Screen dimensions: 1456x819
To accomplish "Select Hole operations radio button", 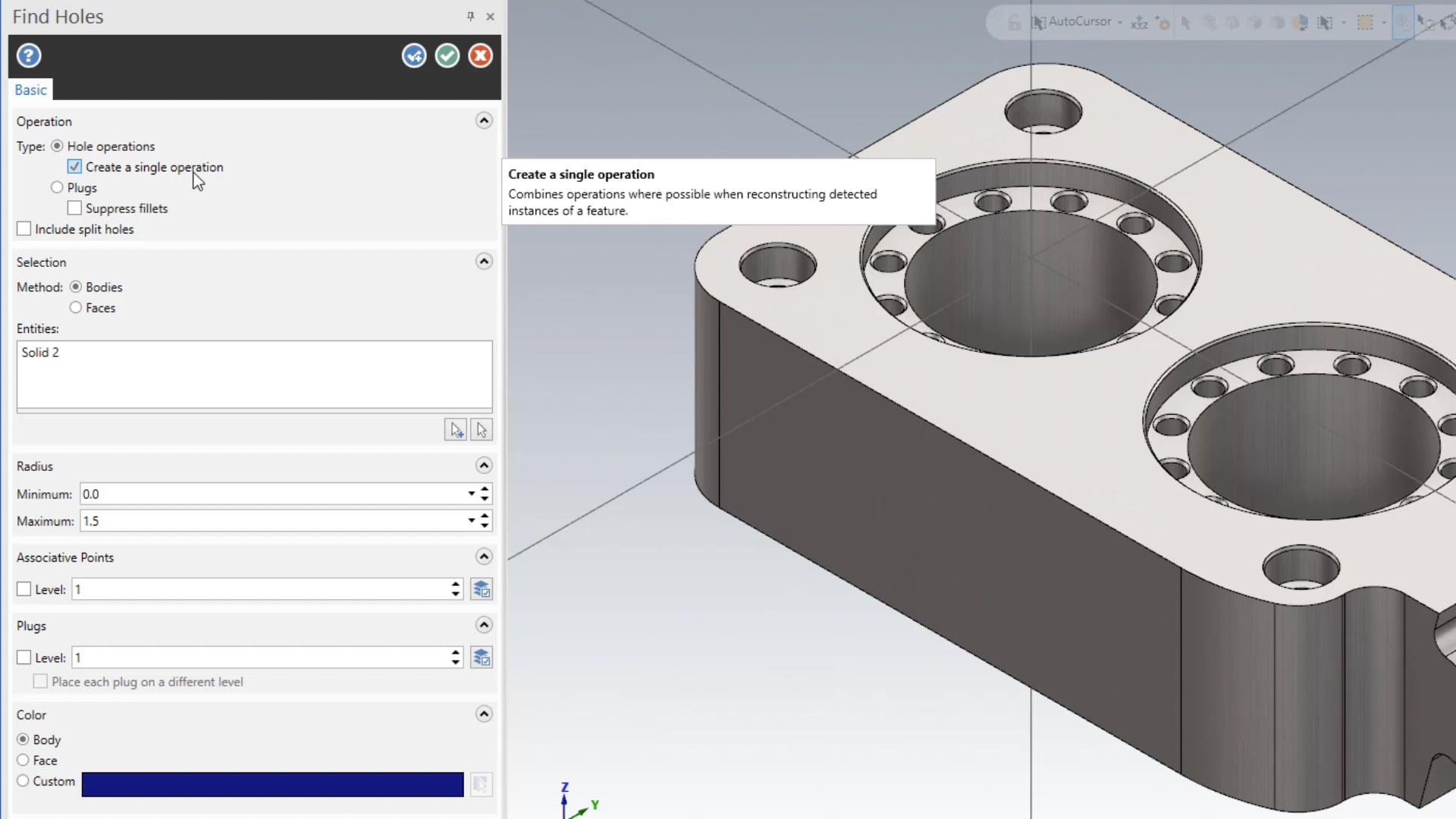I will pos(56,145).
